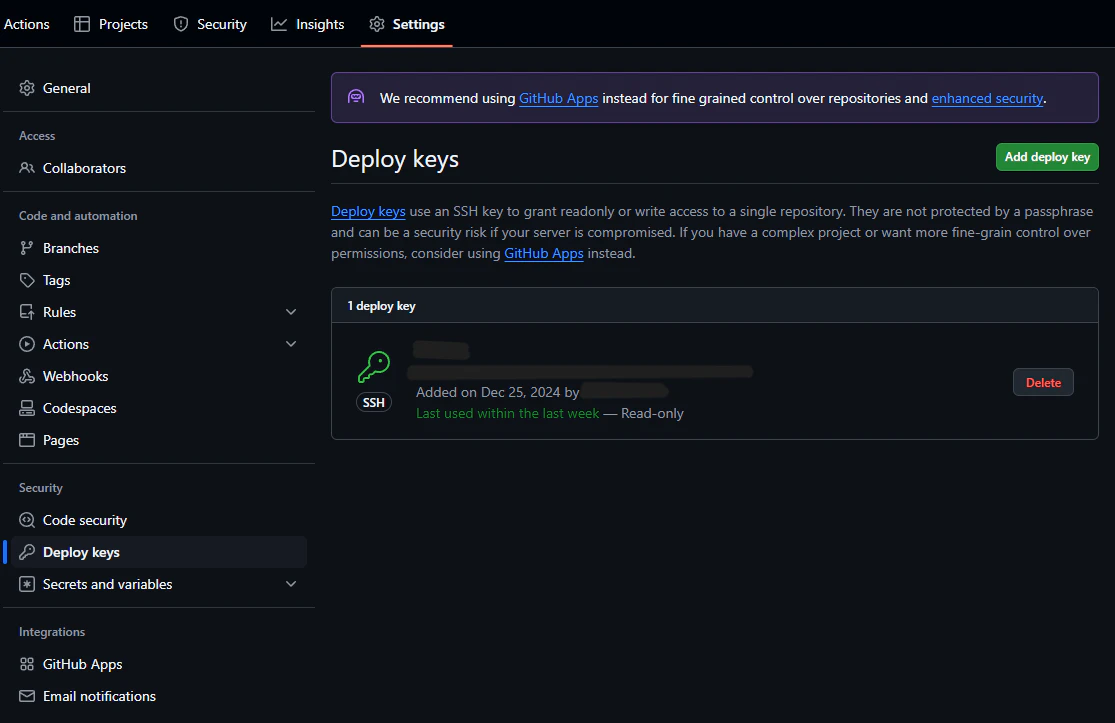The width and height of the screenshot is (1115, 723).
Task: Expand the Rules submenu chevron
Action: click(291, 312)
